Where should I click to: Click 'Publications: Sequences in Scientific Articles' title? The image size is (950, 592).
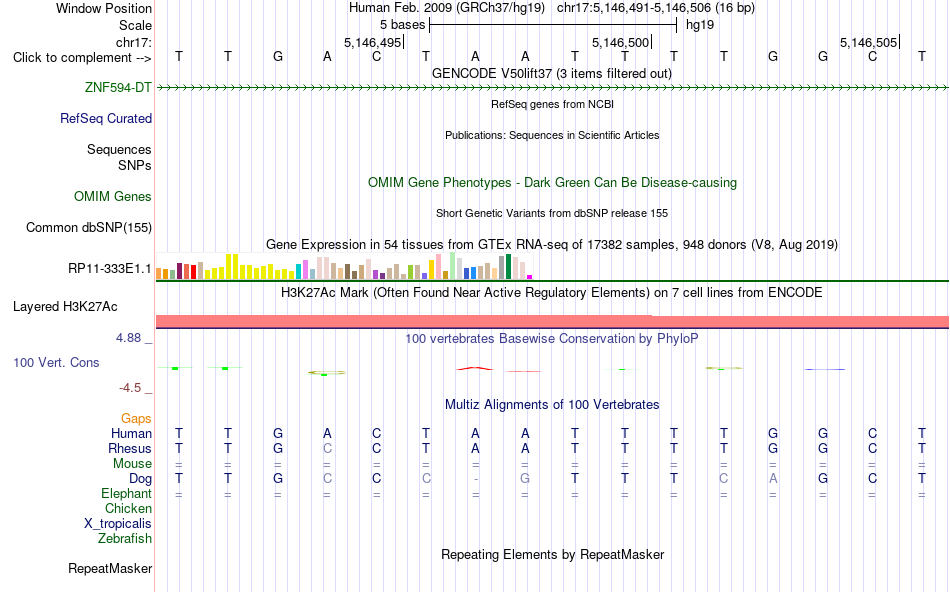pos(552,135)
